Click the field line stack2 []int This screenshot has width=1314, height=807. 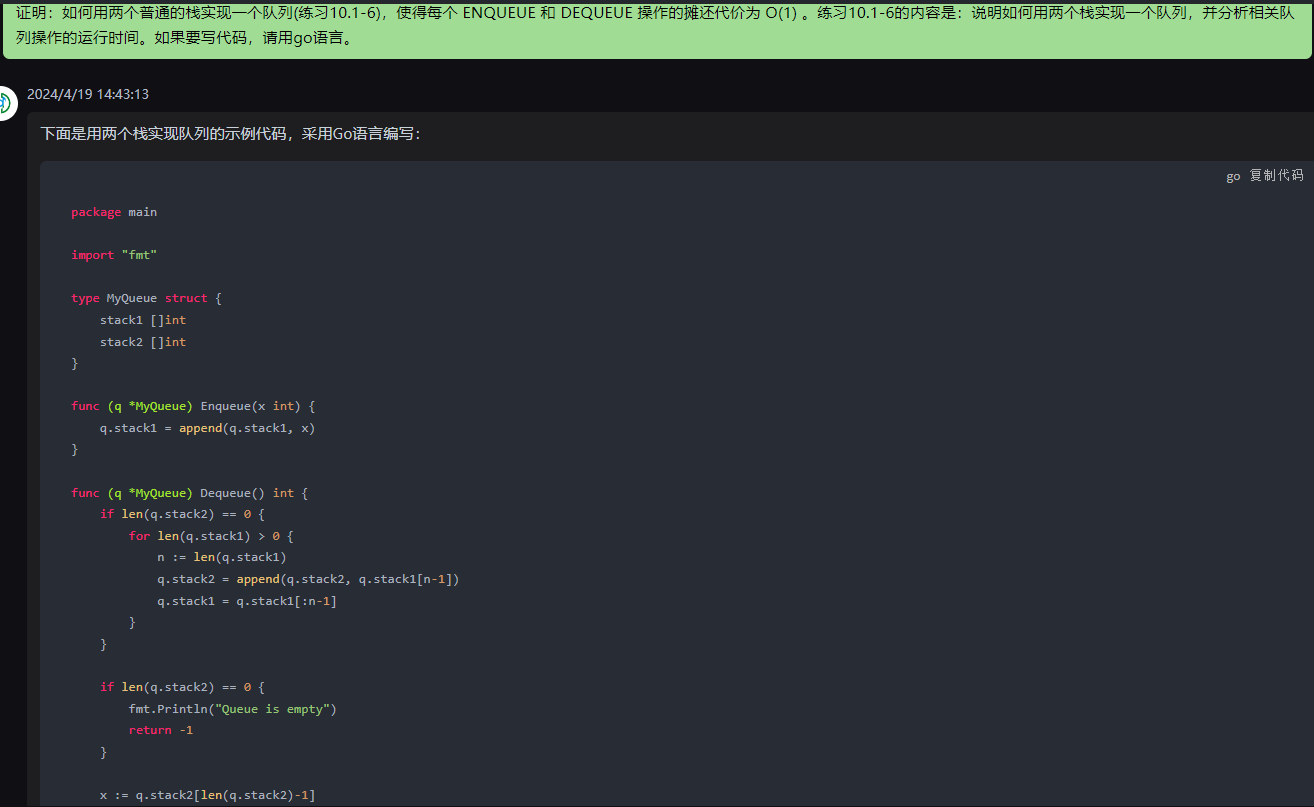coord(143,342)
